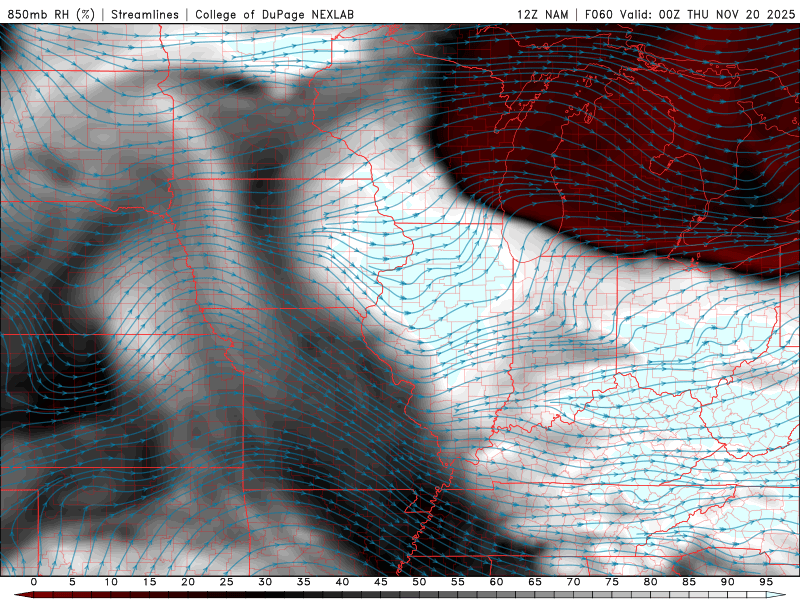Click the '850mb RH (%)' title text
The width and height of the screenshot is (800, 600).
coord(51,14)
